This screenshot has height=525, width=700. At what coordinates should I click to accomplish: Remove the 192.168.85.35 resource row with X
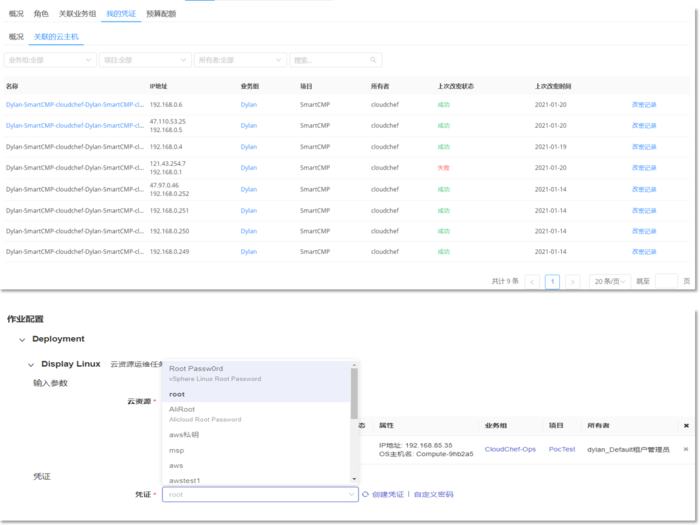(x=686, y=449)
